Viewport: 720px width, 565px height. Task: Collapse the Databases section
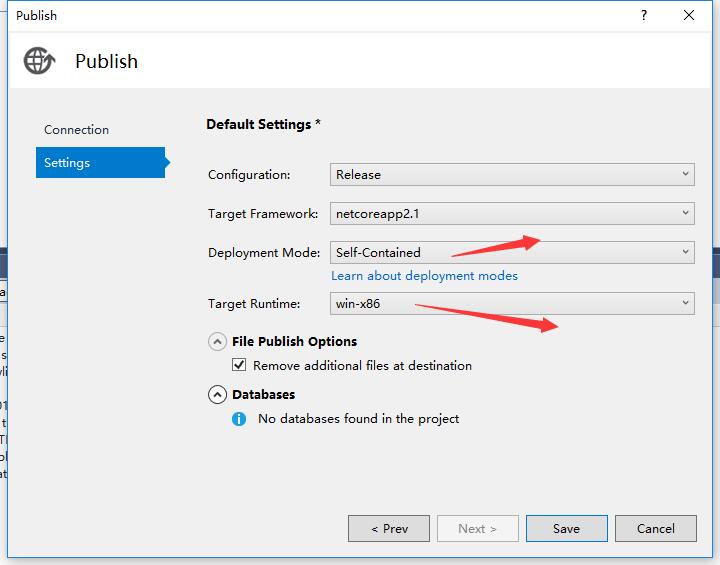tap(217, 395)
